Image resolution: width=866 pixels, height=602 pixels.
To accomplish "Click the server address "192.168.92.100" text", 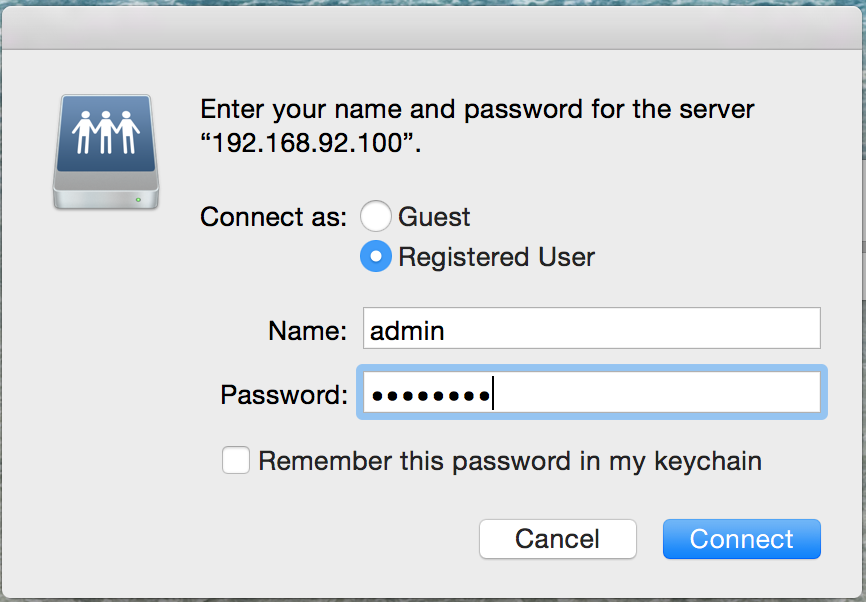I will pyautogui.click(x=311, y=142).
